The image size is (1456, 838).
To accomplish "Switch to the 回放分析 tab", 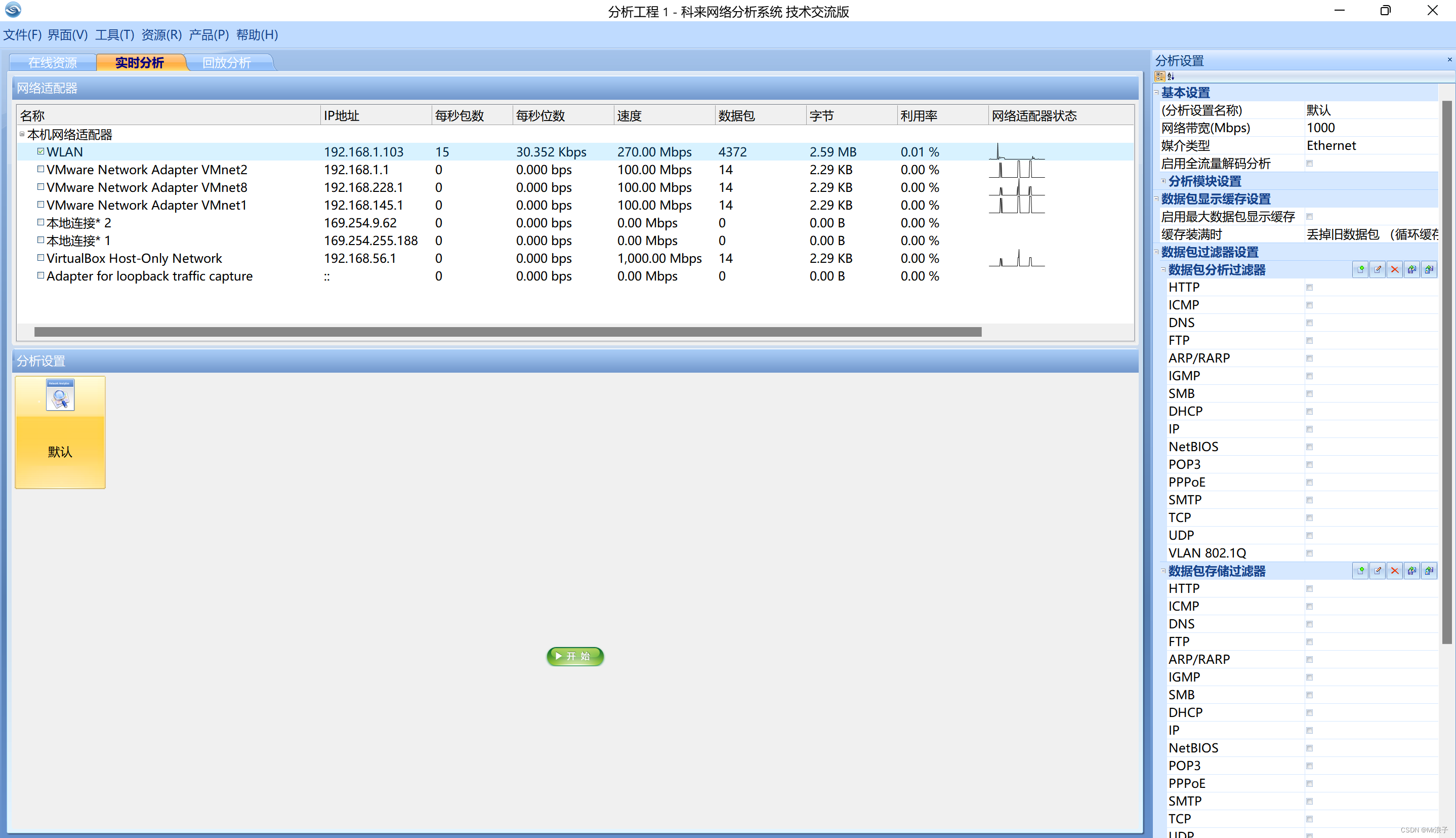I will tap(227, 62).
